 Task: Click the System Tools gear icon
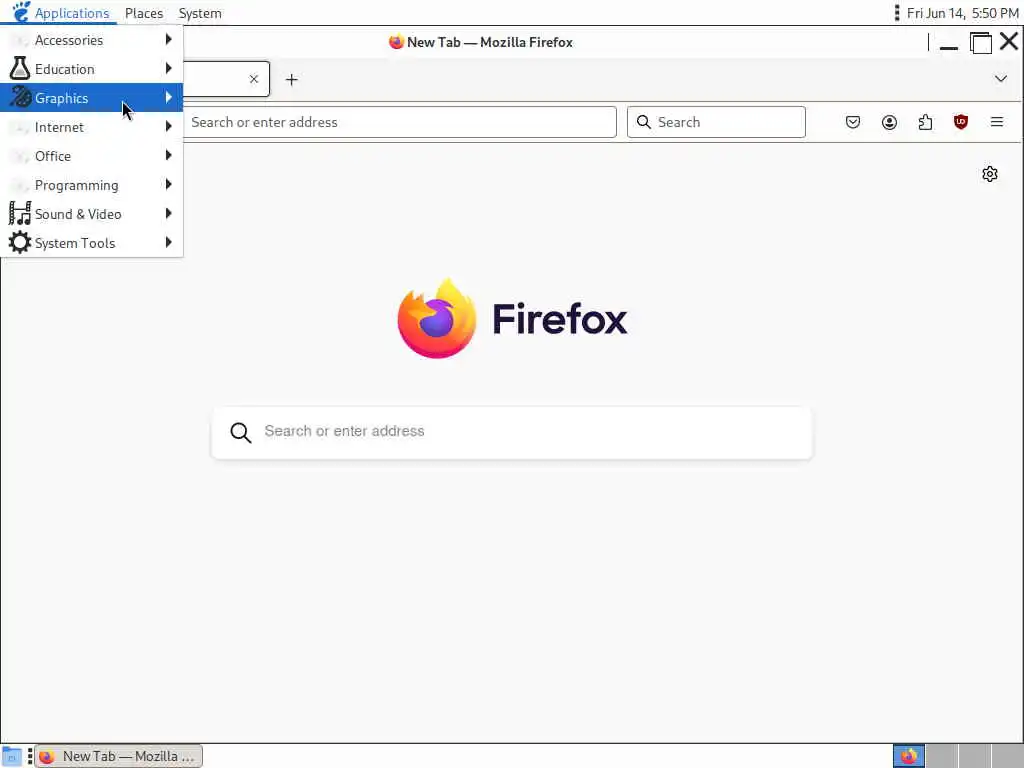point(20,242)
